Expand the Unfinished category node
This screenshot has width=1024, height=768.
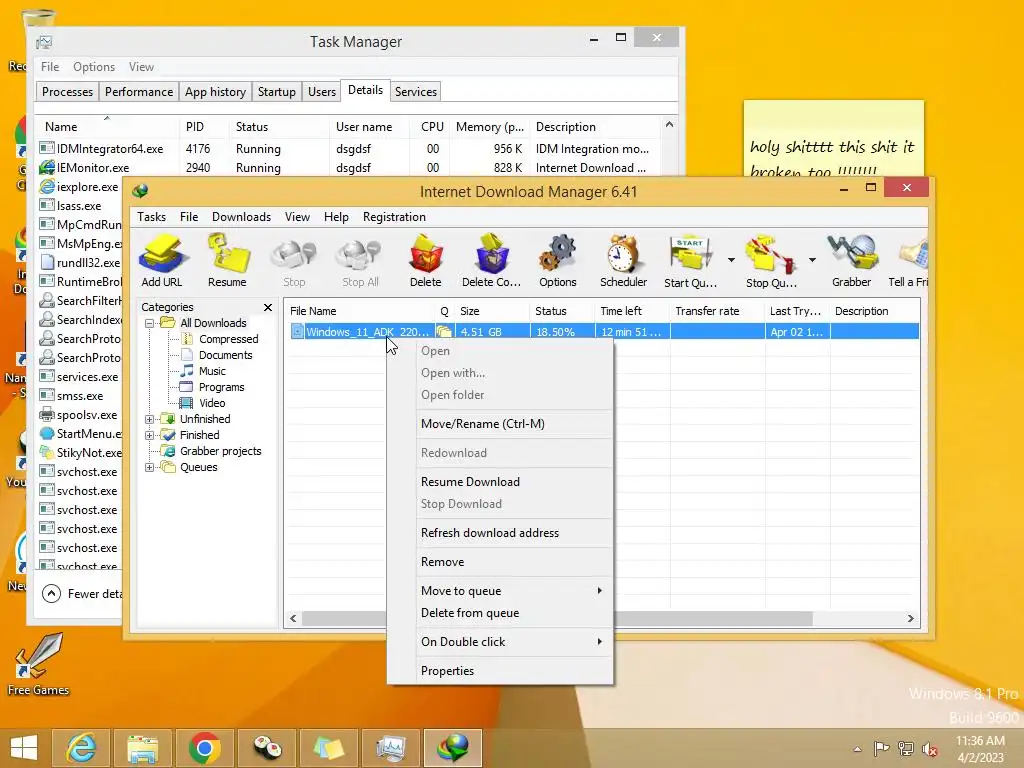pyautogui.click(x=150, y=419)
